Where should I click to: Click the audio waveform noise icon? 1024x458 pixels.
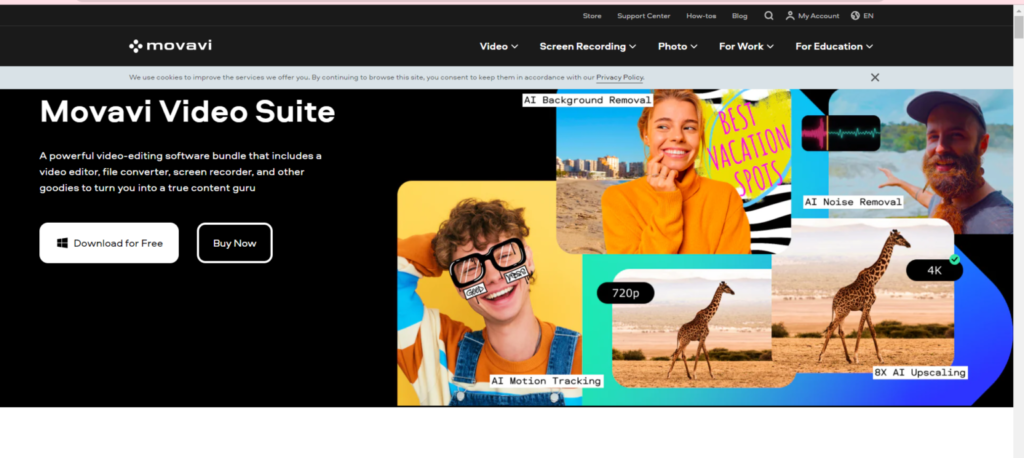(x=840, y=133)
